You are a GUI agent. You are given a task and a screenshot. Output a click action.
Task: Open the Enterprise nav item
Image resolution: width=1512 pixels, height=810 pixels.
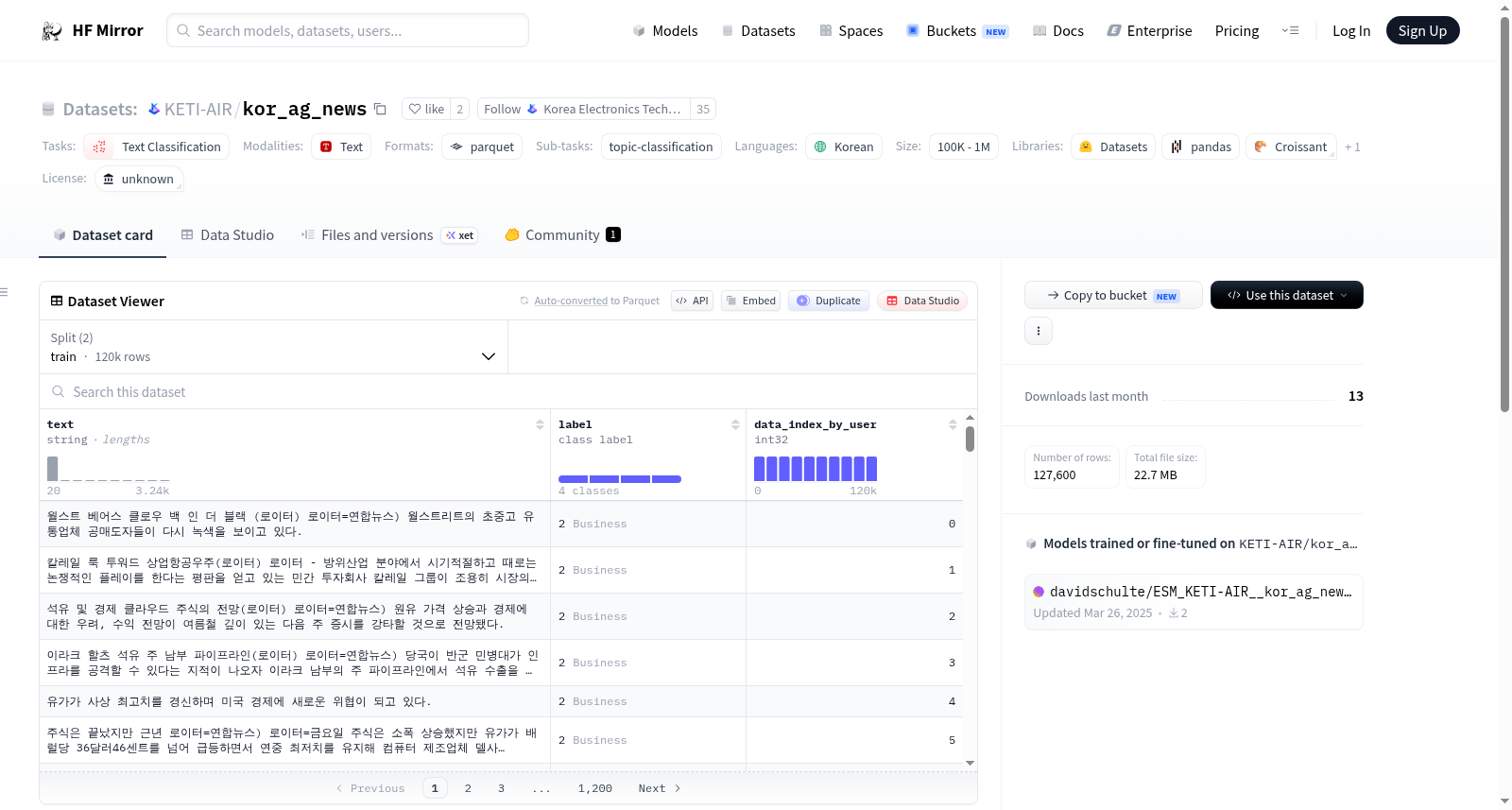pos(1149,30)
